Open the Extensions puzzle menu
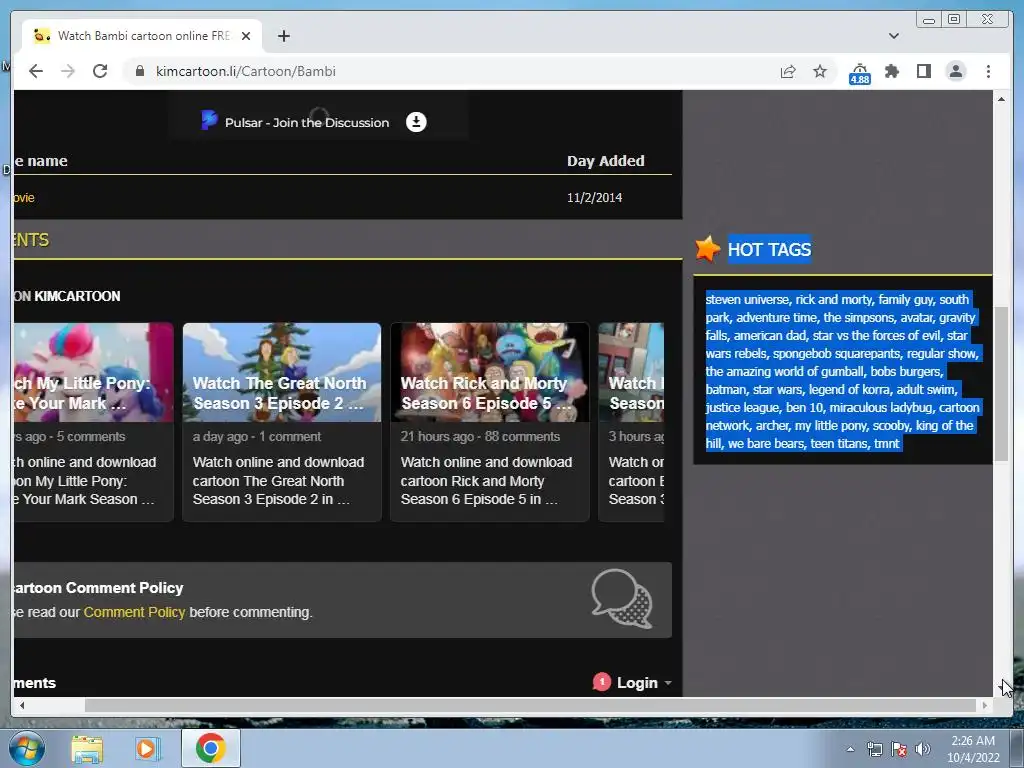The height and width of the screenshot is (768, 1024). tap(892, 71)
